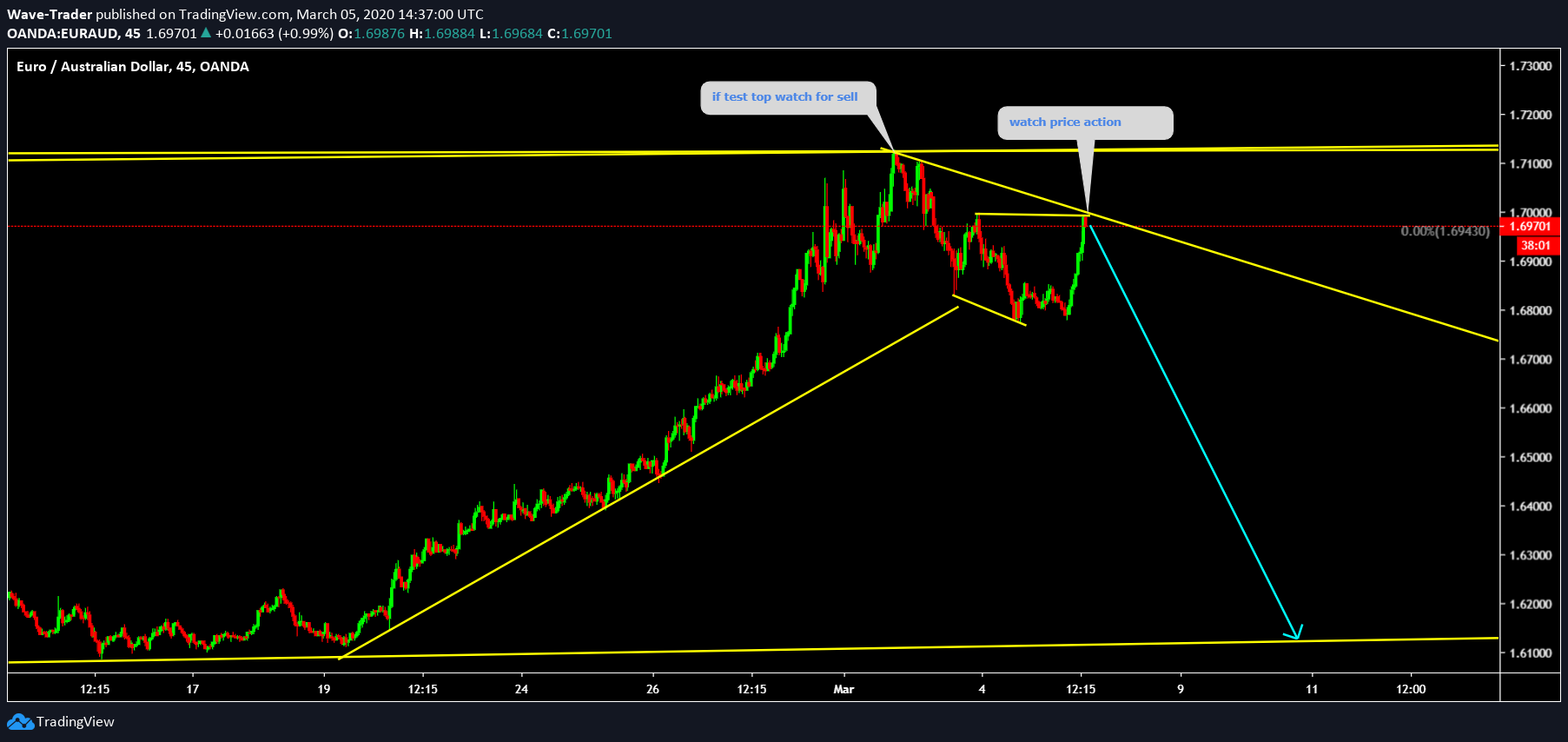The width and height of the screenshot is (1568, 742).
Task: Click the '11' date label on time axis
Action: click(1312, 690)
